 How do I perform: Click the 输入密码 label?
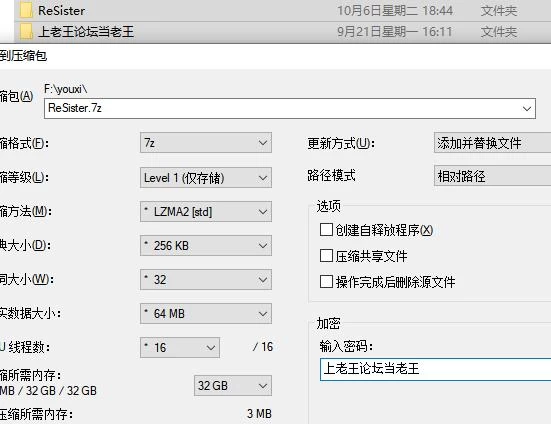(x=346, y=346)
